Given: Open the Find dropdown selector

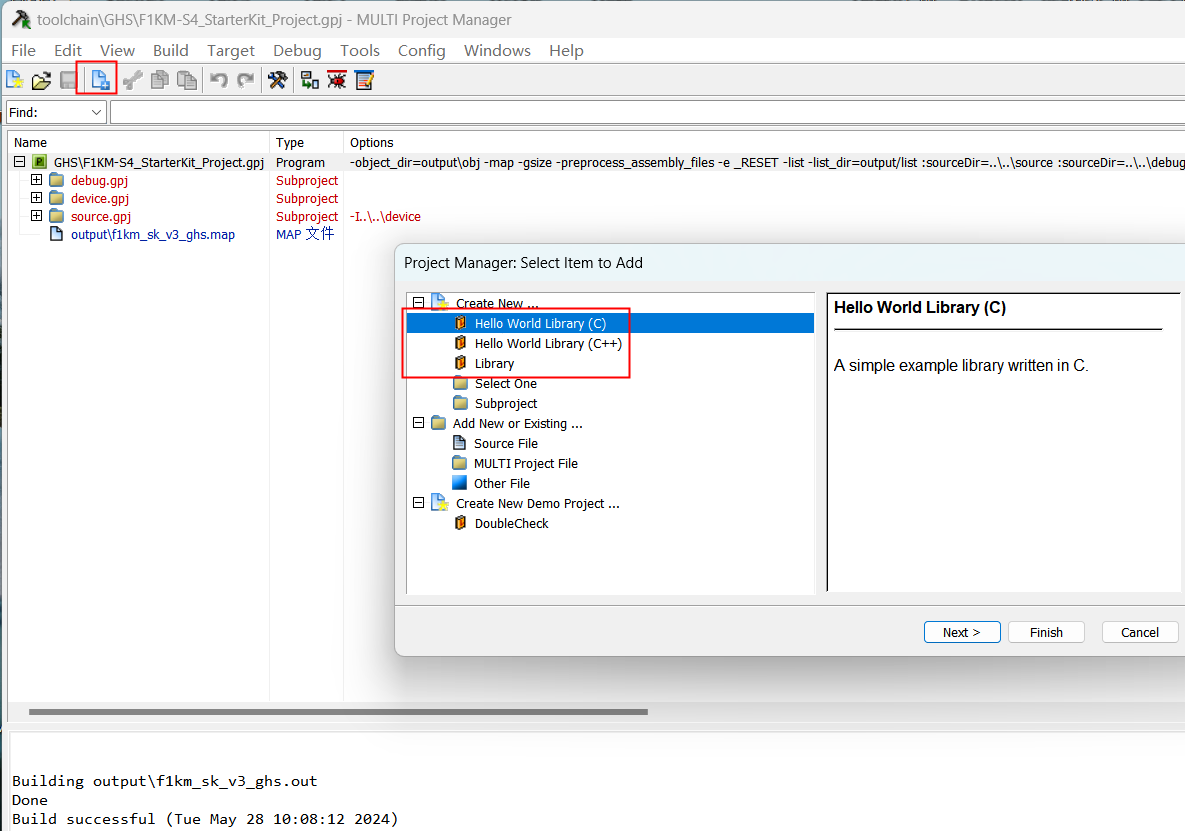Looking at the screenshot, I should coord(97,113).
